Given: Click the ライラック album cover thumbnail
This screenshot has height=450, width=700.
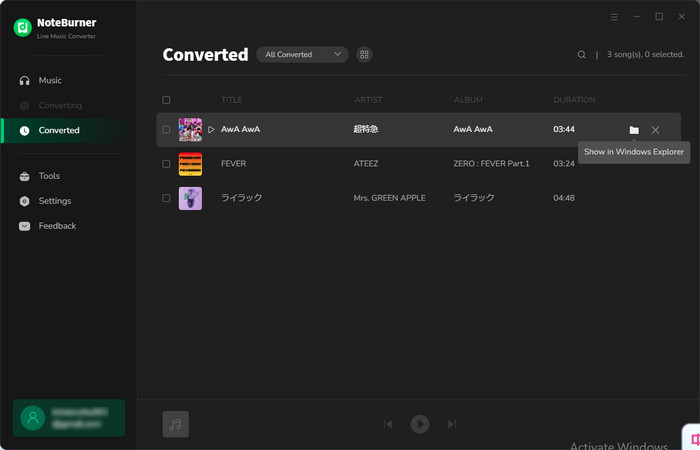Looking at the screenshot, I should coord(190,198).
